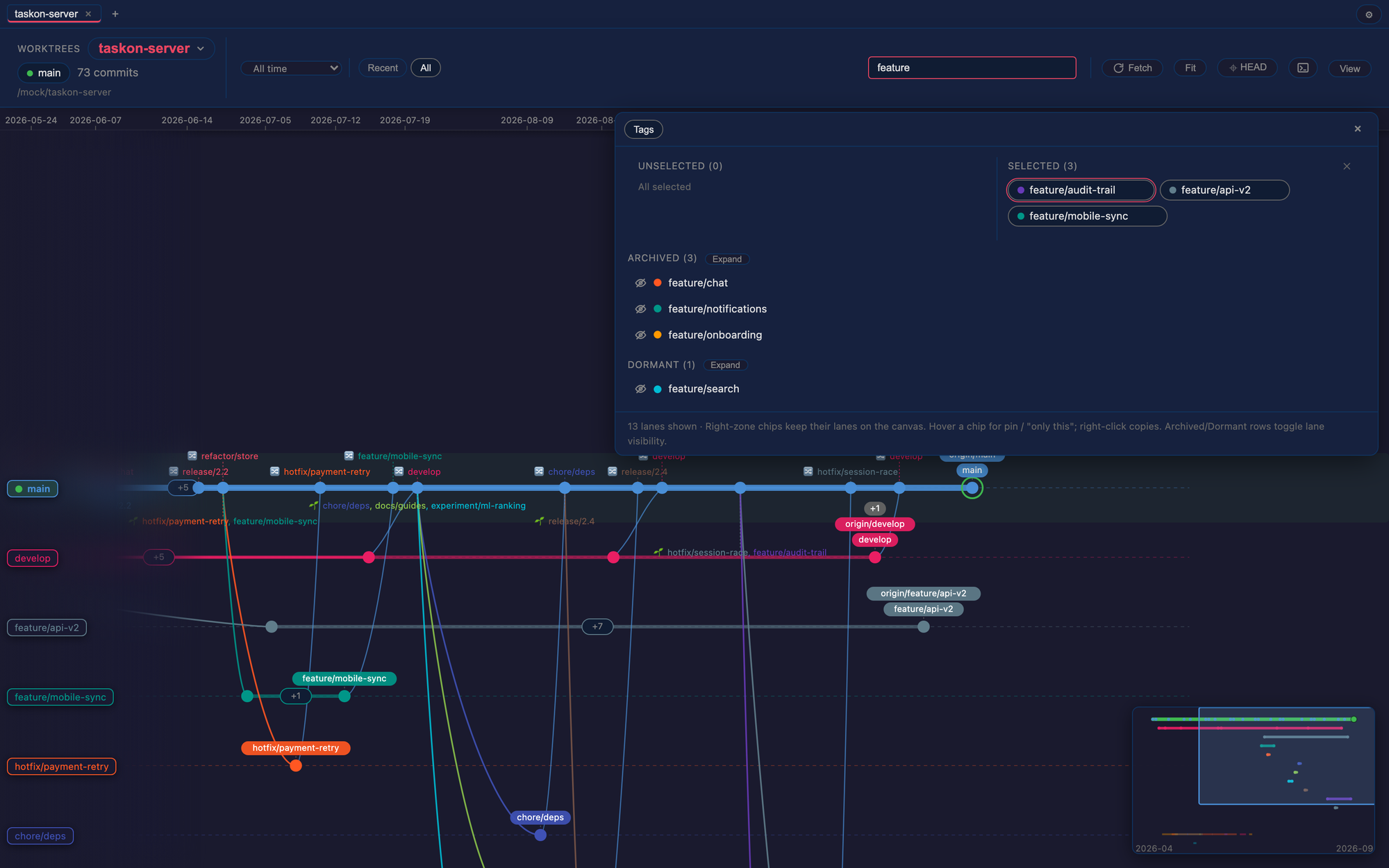
Task: Click the hotfix/session-race branch sprout icon
Action: [658, 552]
